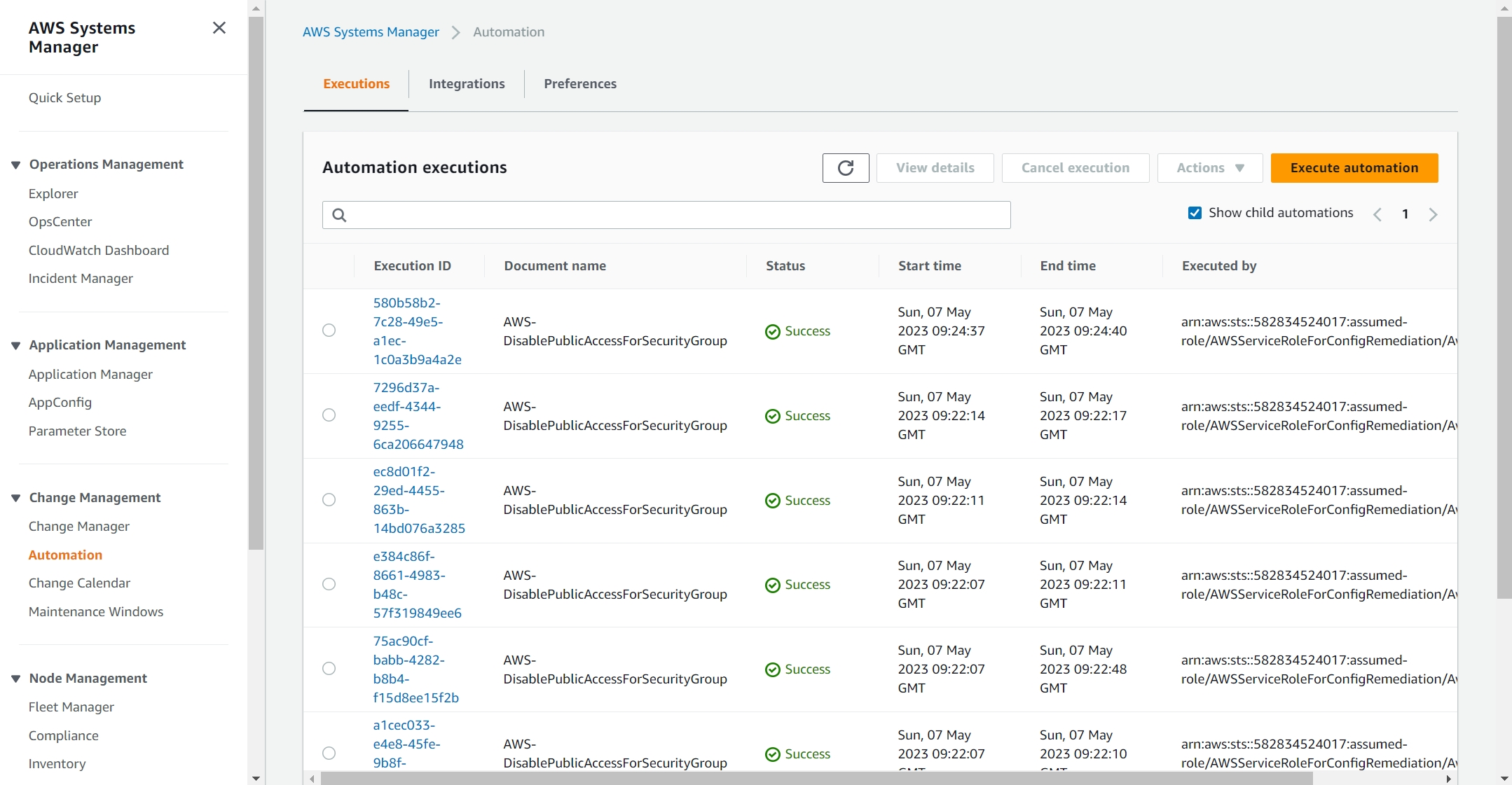1512x785 pixels.
Task: Switch to the Integrations tab
Action: point(467,84)
